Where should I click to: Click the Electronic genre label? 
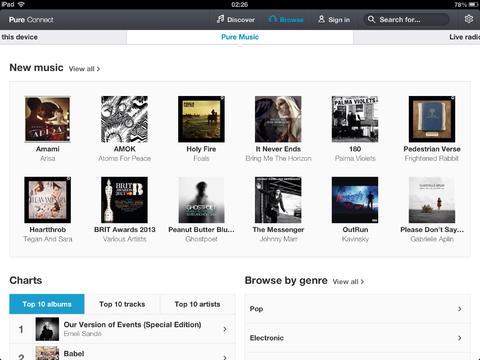(x=267, y=338)
